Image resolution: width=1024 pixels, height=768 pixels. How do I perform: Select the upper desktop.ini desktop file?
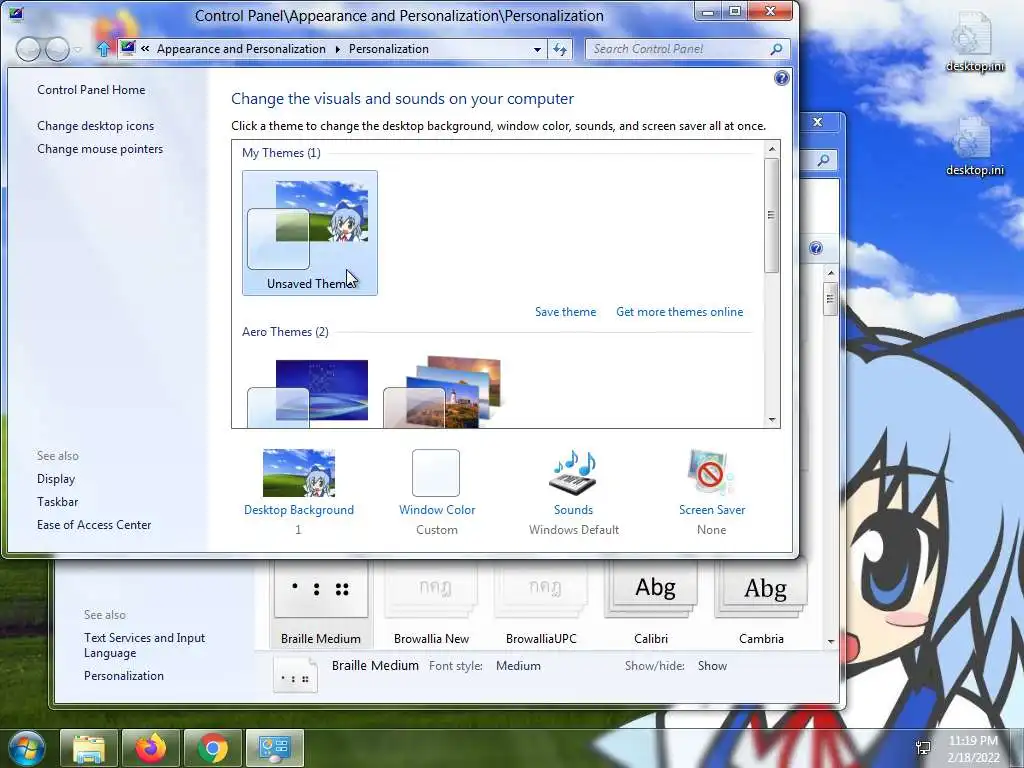point(974,42)
